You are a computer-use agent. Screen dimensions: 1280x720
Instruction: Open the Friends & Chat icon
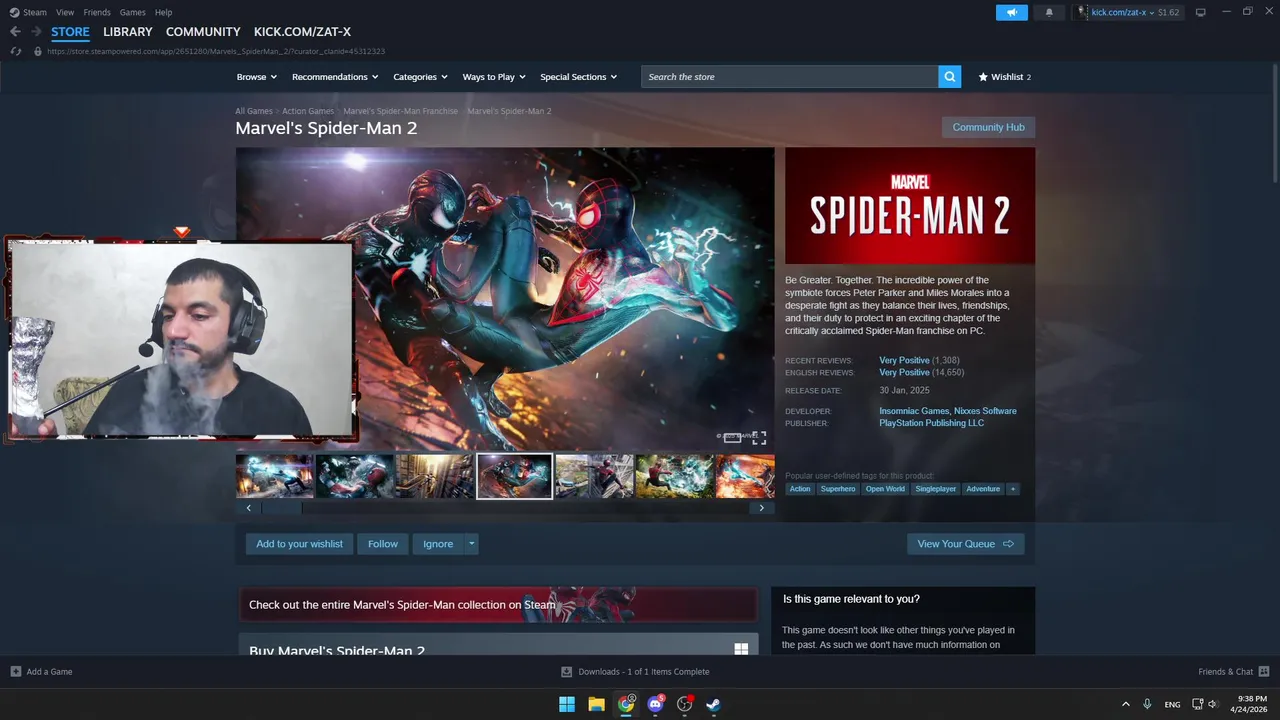(x=1264, y=672)
